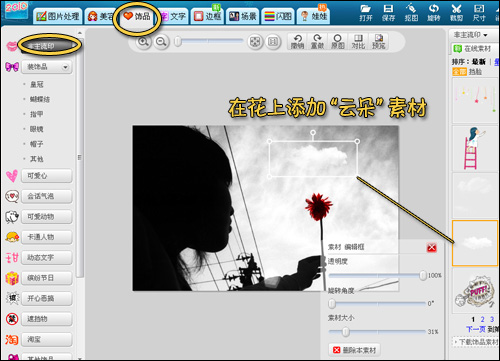Screen dimensions: 500x361
Task: Expand the 装饰品 dropdown
Action: point(47,67)
